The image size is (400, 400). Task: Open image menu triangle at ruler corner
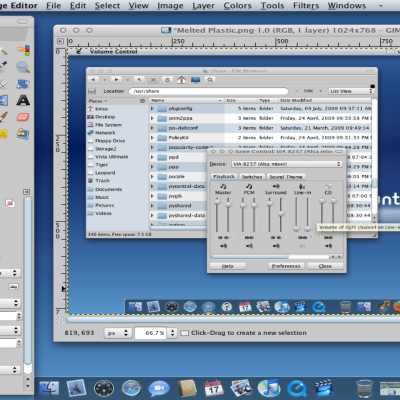(x=60, y=41)
